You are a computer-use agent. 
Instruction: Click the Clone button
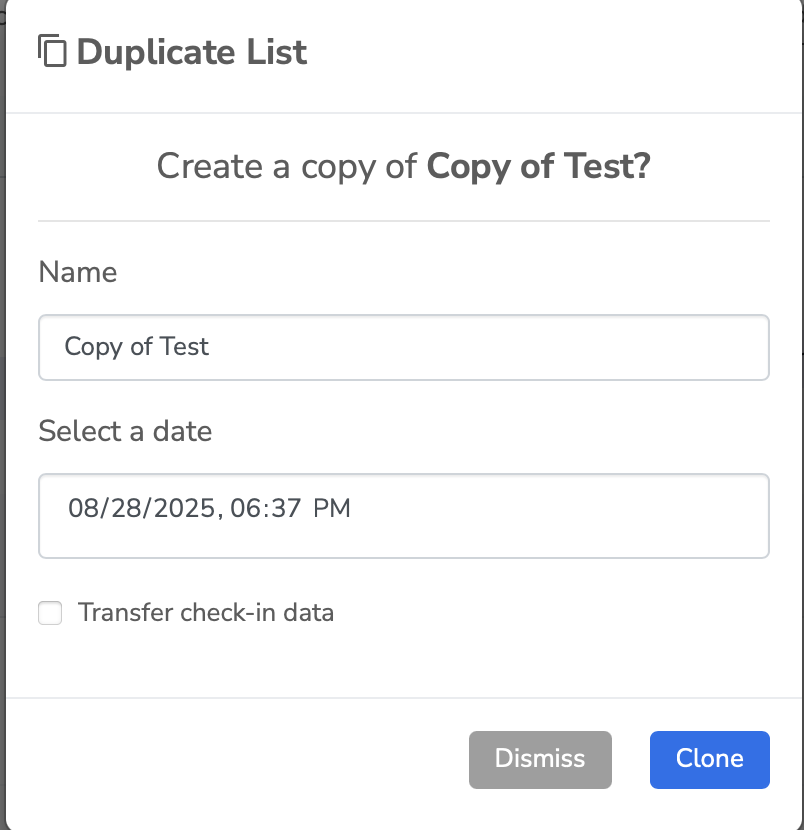(710, 760)
